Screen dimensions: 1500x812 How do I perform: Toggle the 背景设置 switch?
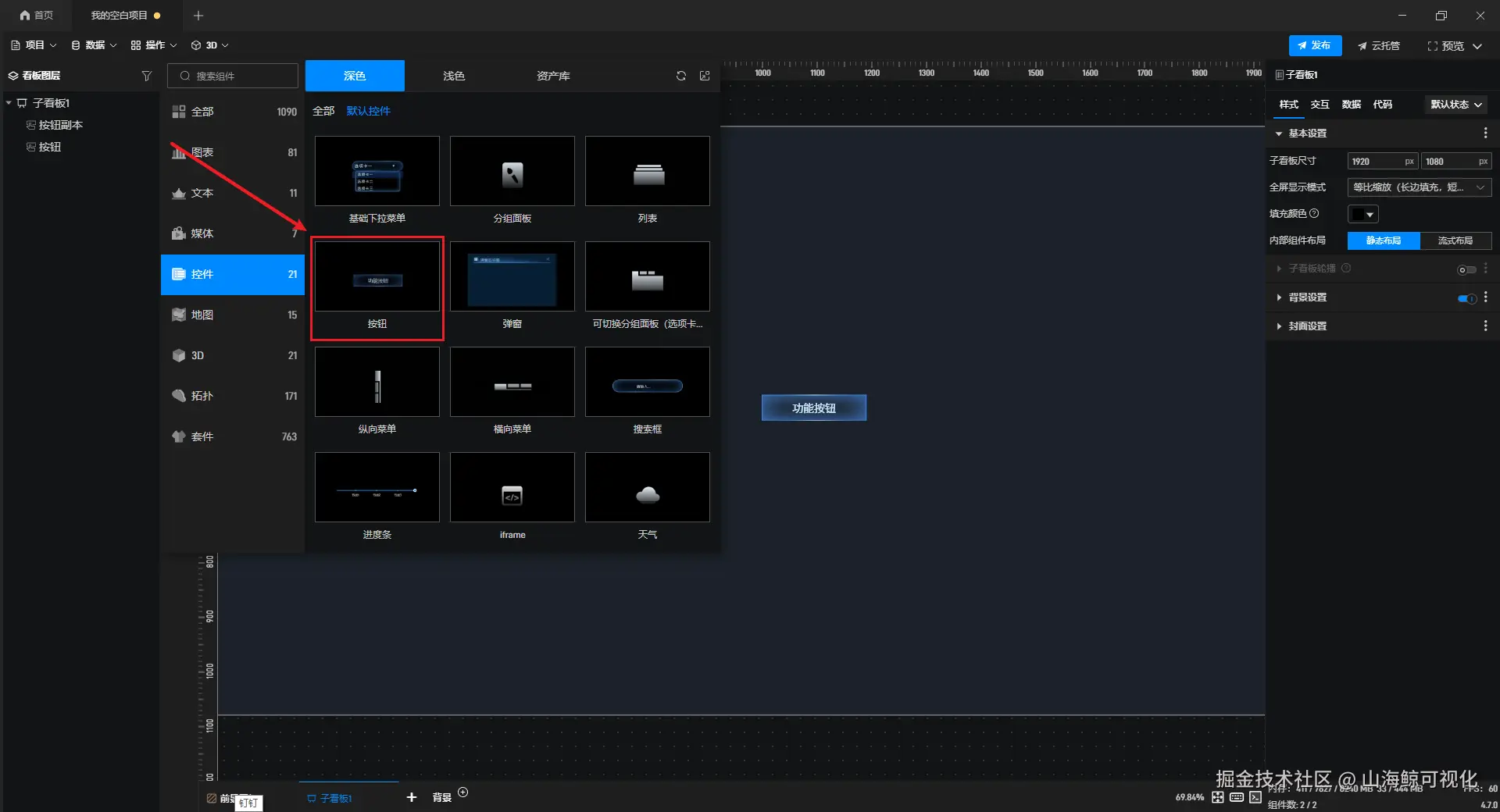coord(1466,297)
